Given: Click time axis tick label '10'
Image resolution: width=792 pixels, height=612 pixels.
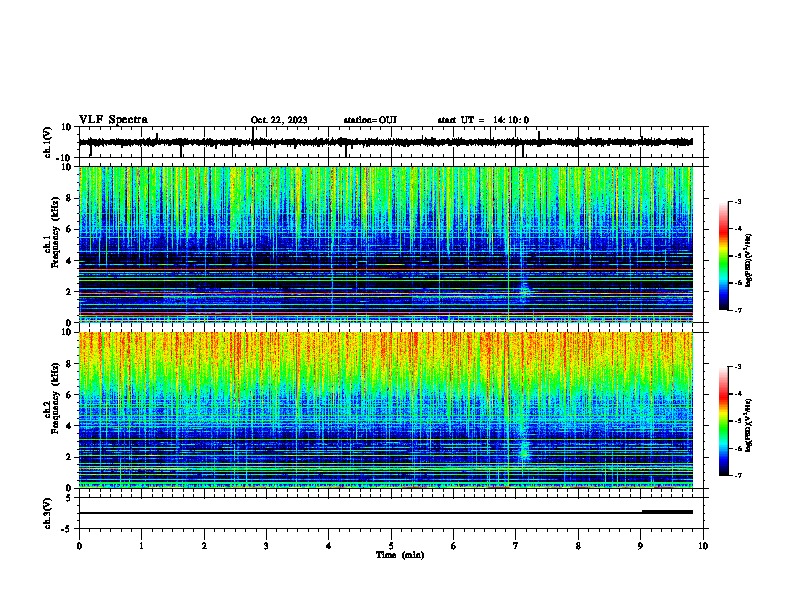Looking at the screenshot, I should [x=703, y=546].
